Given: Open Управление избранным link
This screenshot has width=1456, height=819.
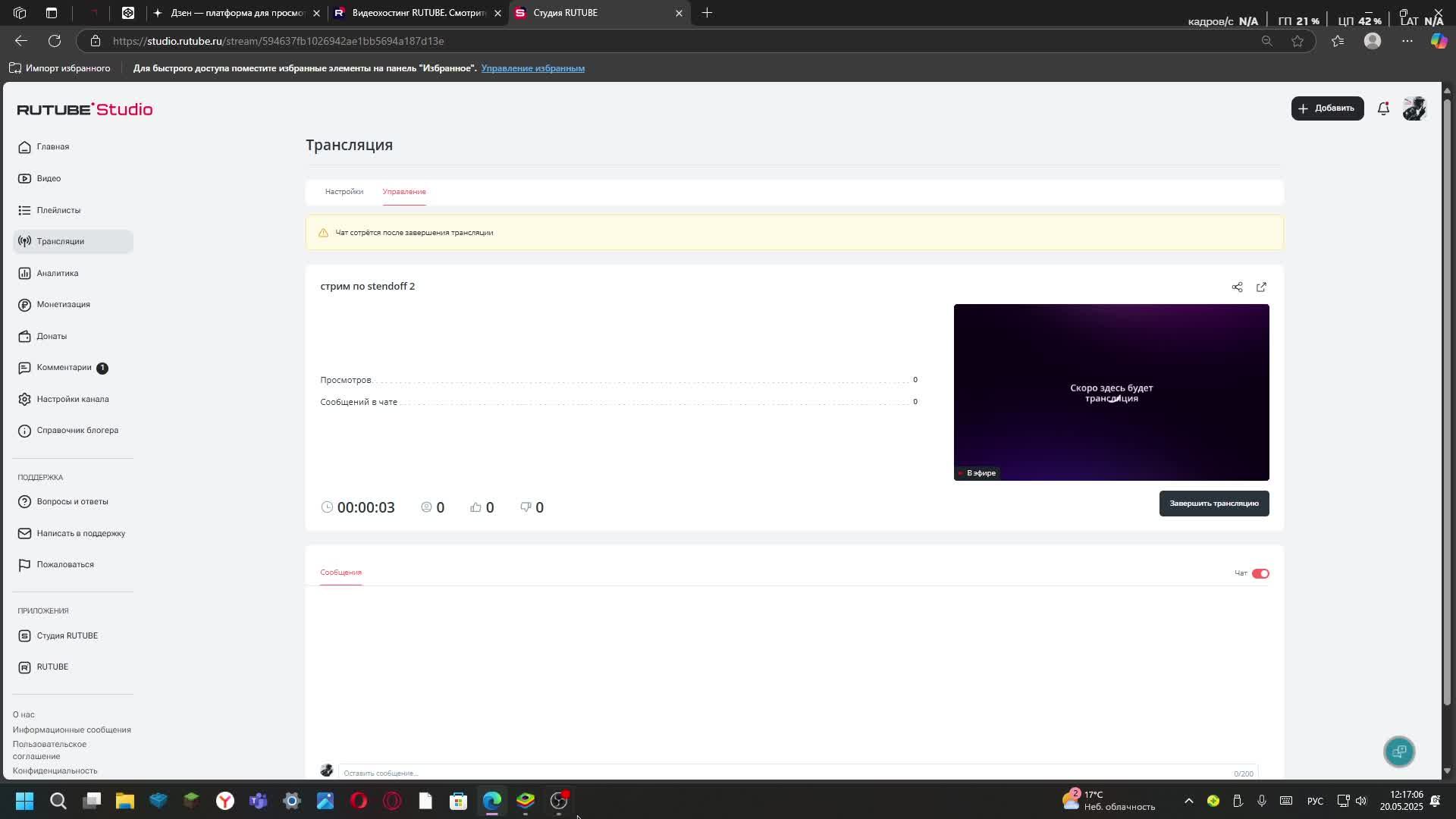Looking at the screenshot, I should [532, 68].
